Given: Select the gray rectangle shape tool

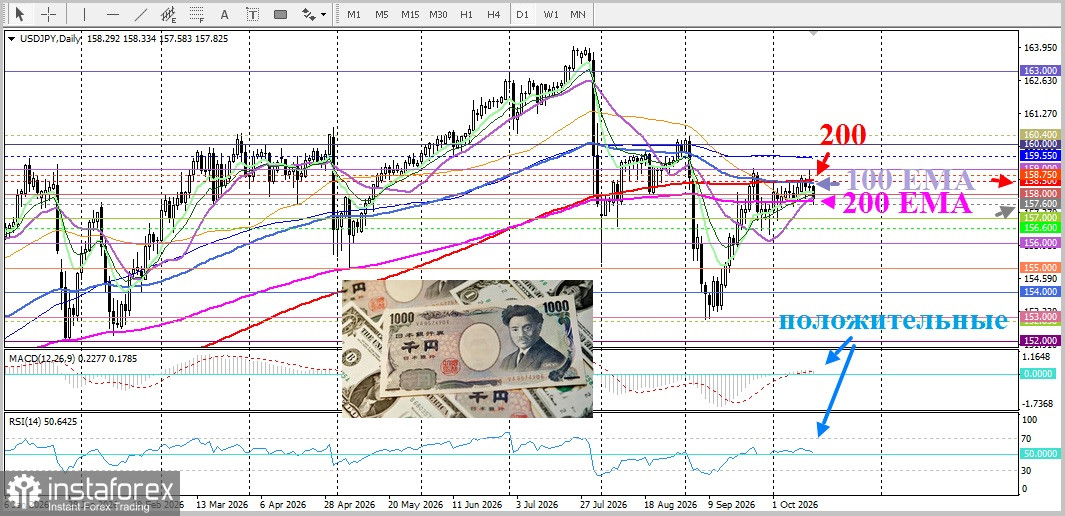Looking at the screenshot, I should tap(280, 14).
